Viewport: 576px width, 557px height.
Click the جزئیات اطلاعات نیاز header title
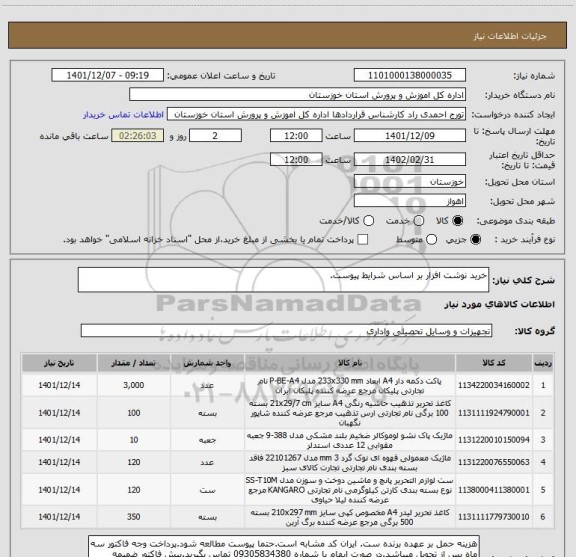coord(510,36)
